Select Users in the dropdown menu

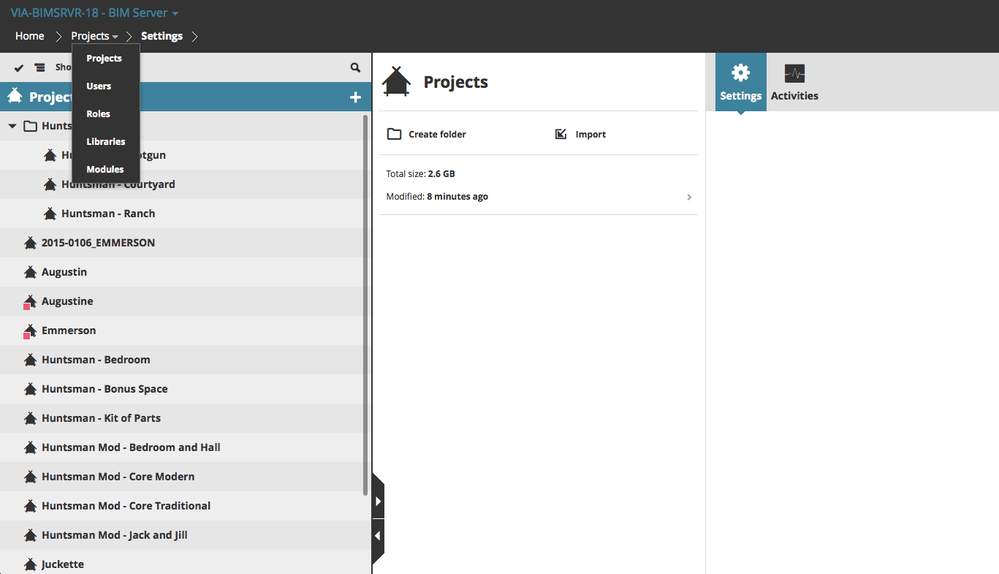click(99, 86)
